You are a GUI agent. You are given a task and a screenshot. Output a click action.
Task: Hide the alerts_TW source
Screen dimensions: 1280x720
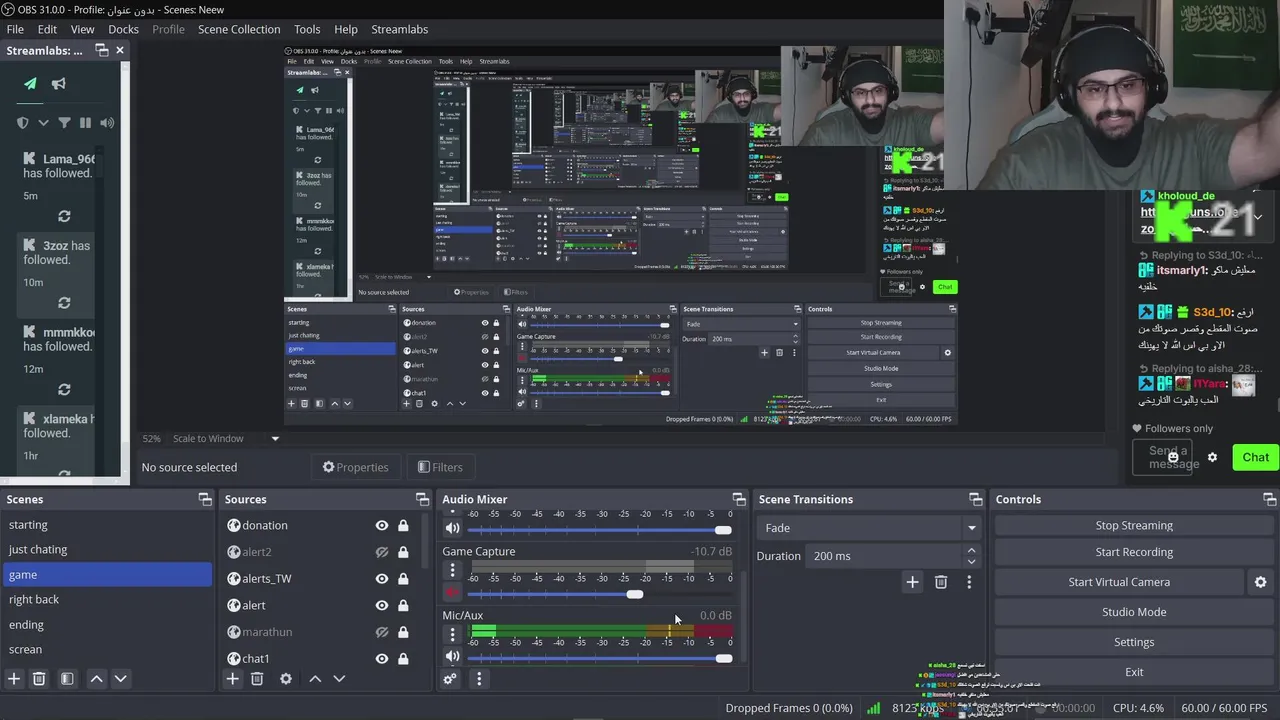382,579
